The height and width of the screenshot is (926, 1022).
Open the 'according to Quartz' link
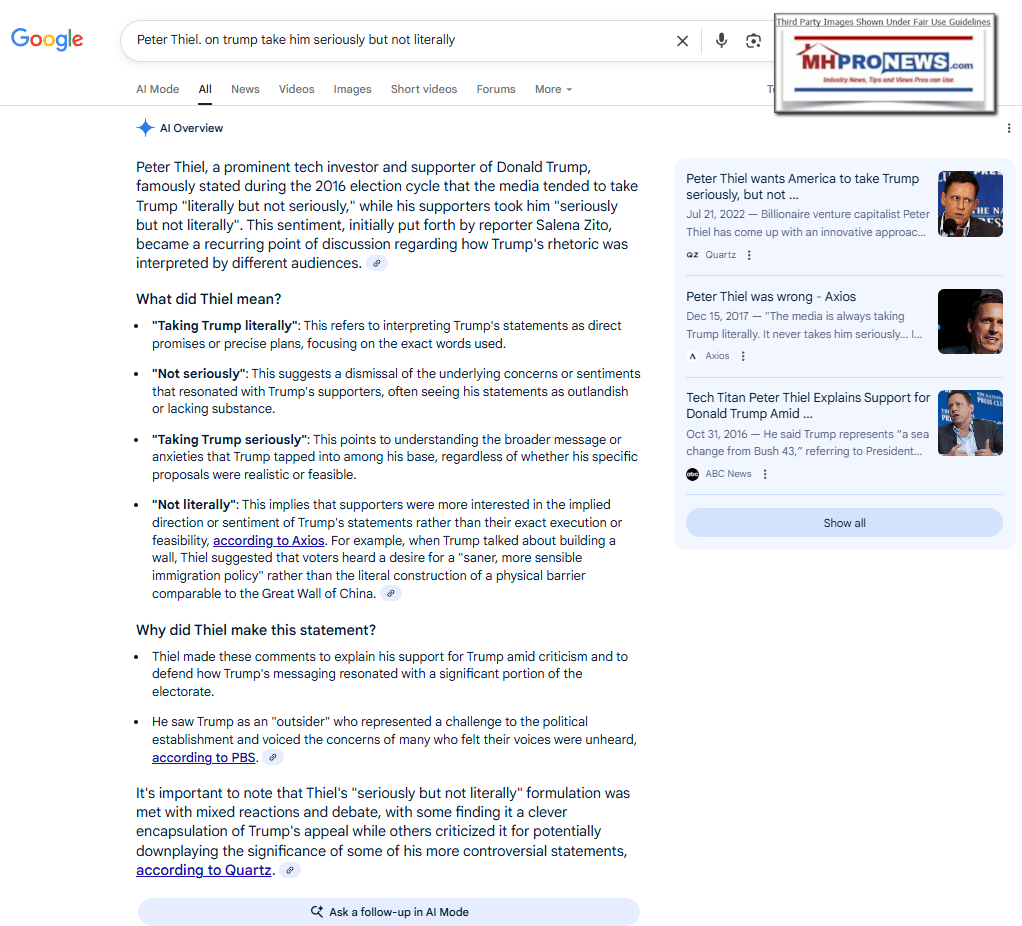click(x=203, y=870)
